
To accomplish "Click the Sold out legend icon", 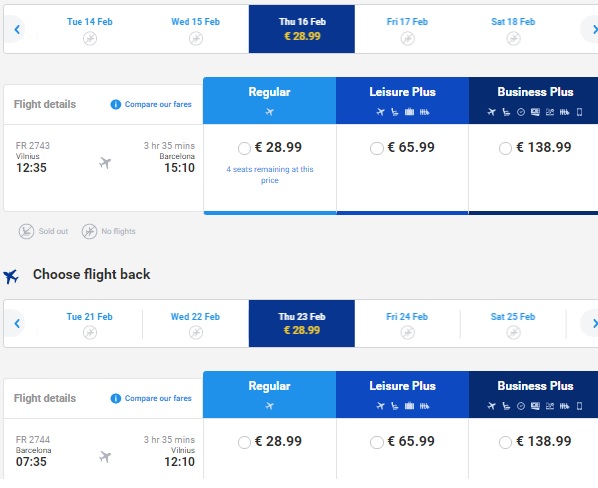I will 26,231.
